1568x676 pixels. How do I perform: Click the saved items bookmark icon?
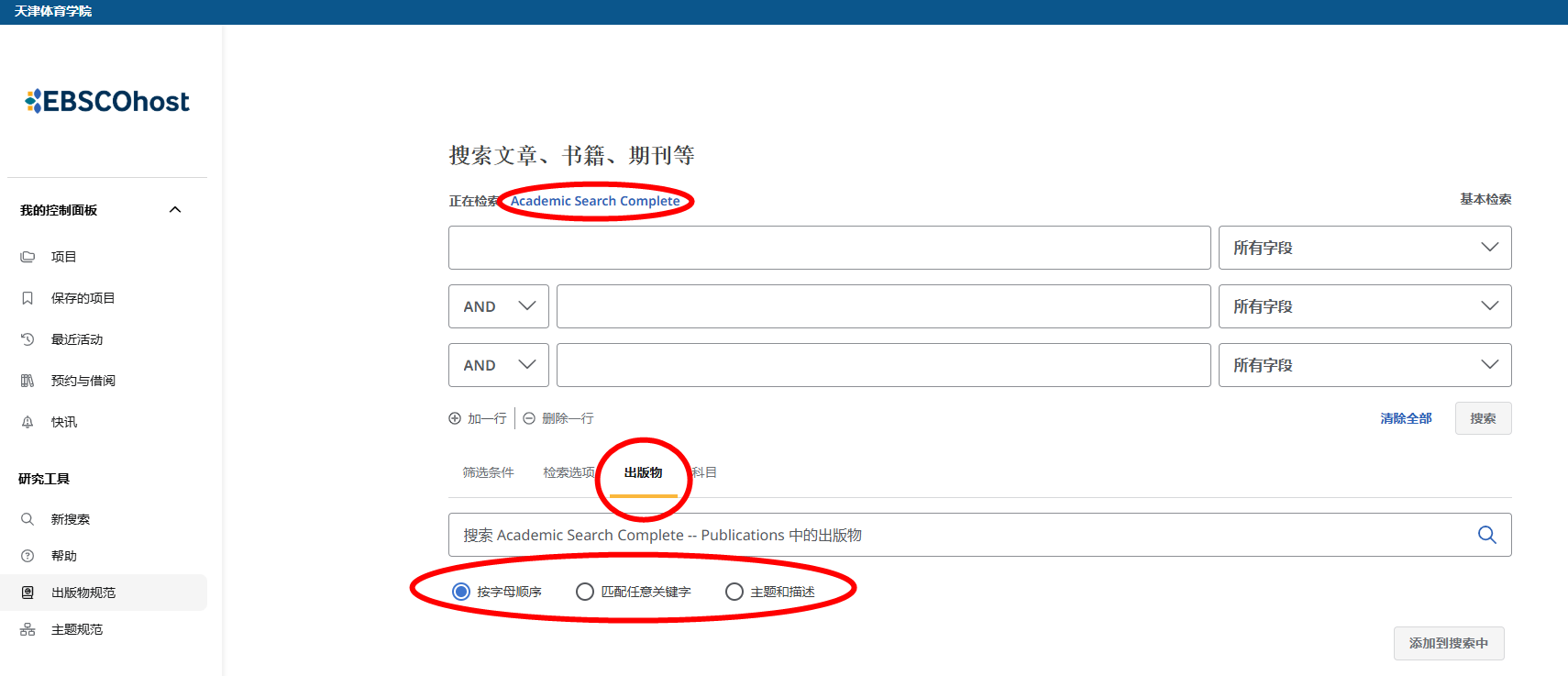pyautogui.click(x=28, y=298)
